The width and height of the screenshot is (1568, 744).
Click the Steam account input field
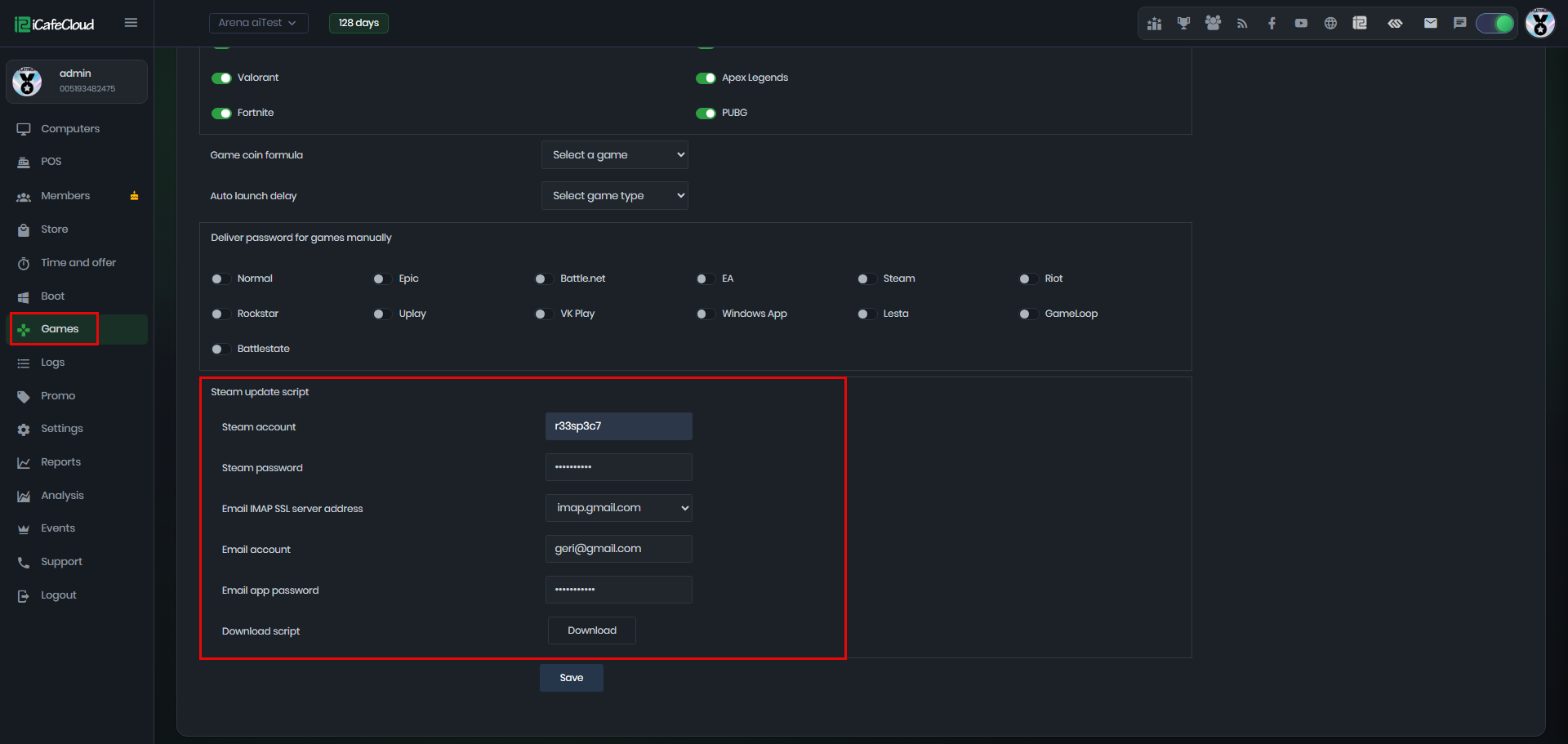tap(619, 426)
